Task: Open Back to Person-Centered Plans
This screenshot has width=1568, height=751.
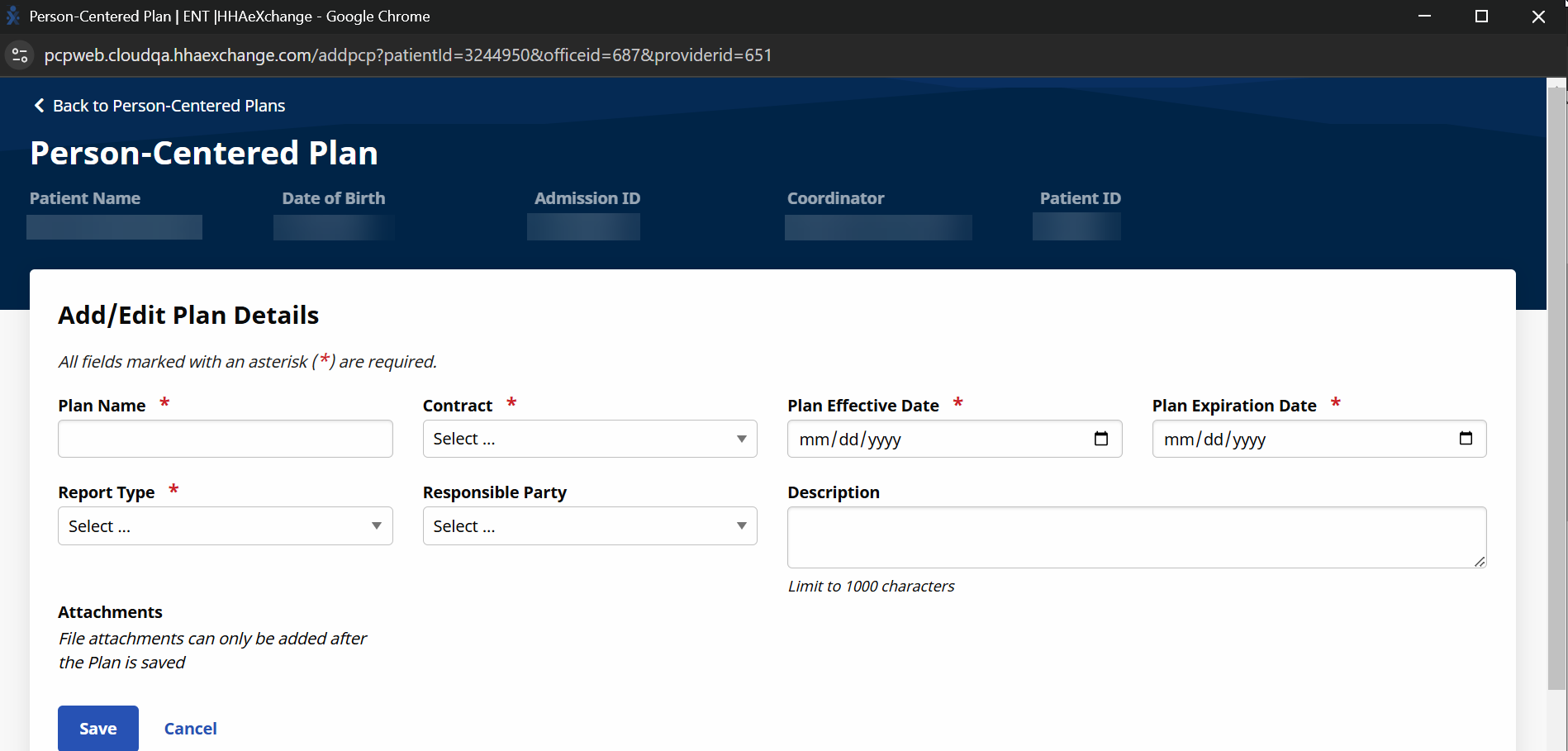Action: pos(169,105)
